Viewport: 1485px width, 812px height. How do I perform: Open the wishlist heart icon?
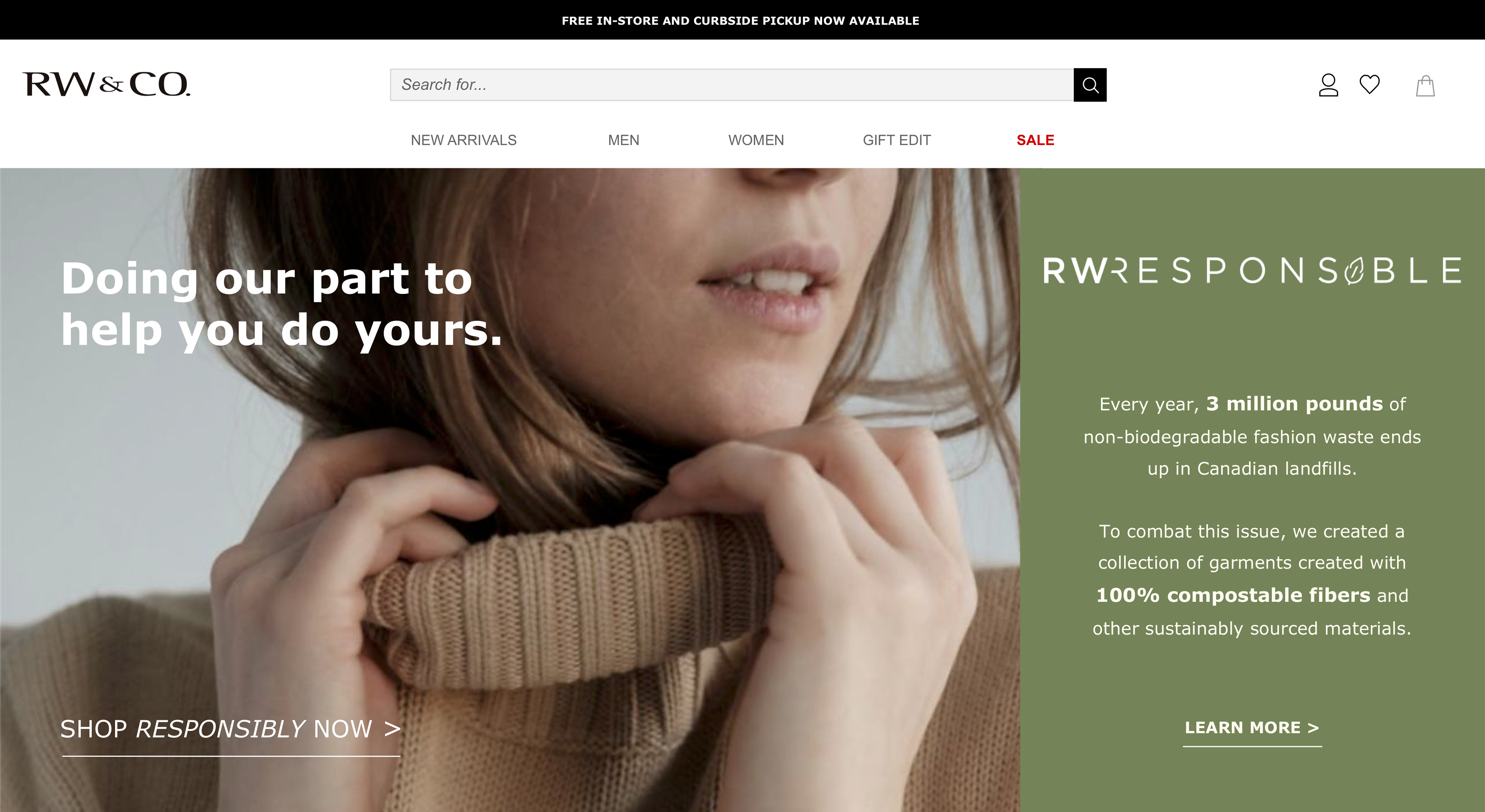click(x=1370, y=84)
